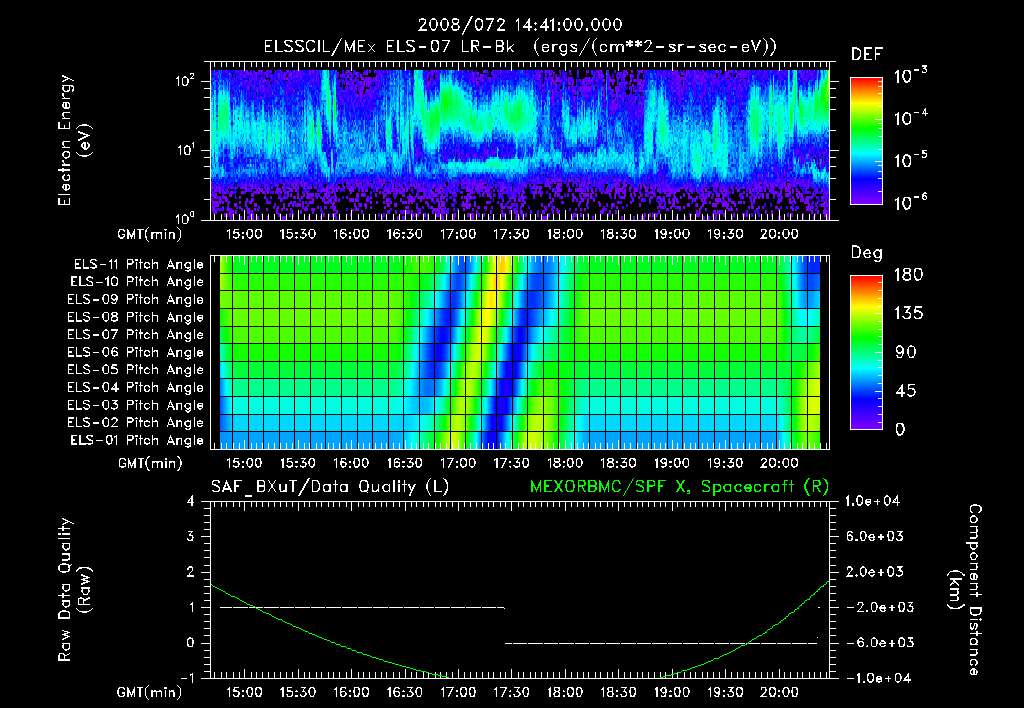
Task: Click the 10^-4 tick on DEF scale
Action: coord(910,118)
